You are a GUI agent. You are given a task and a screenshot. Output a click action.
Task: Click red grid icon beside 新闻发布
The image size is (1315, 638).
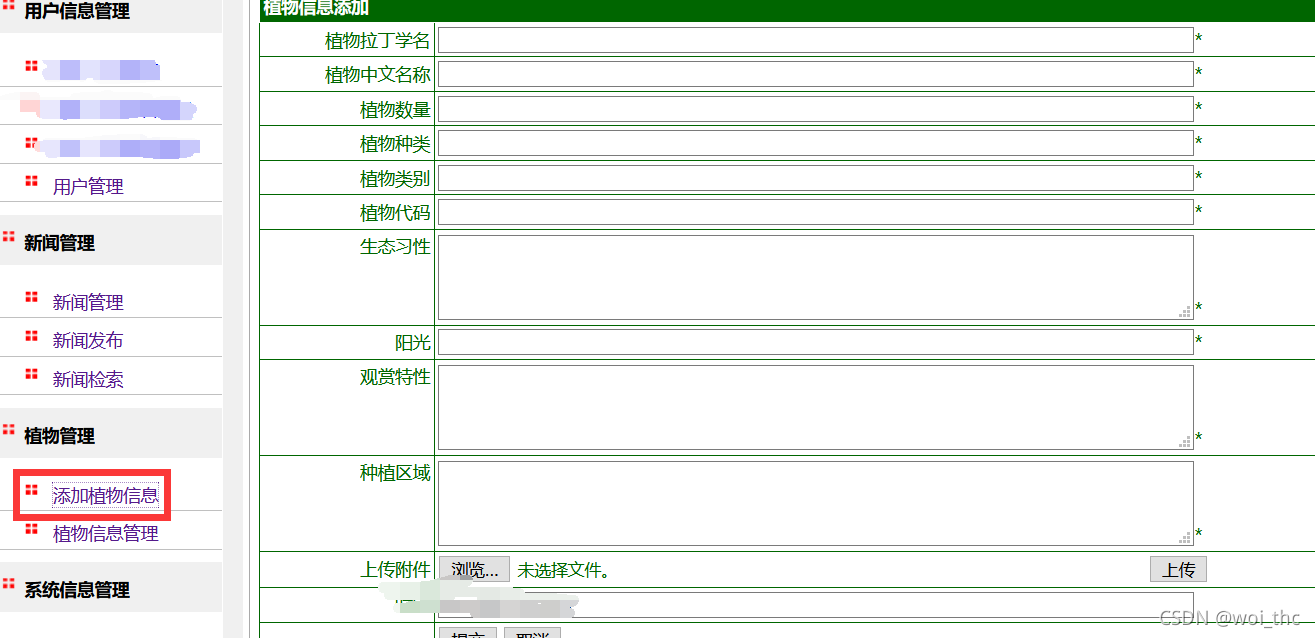pyautogui.click(x=32, y=335)
